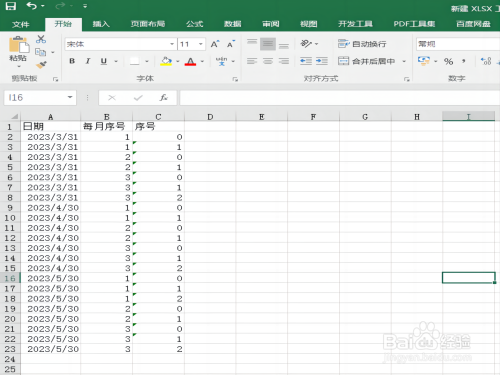This screenshot has width=500, height=375.
Task: Click the Undo arrow icon
Action: pos(31,6)
